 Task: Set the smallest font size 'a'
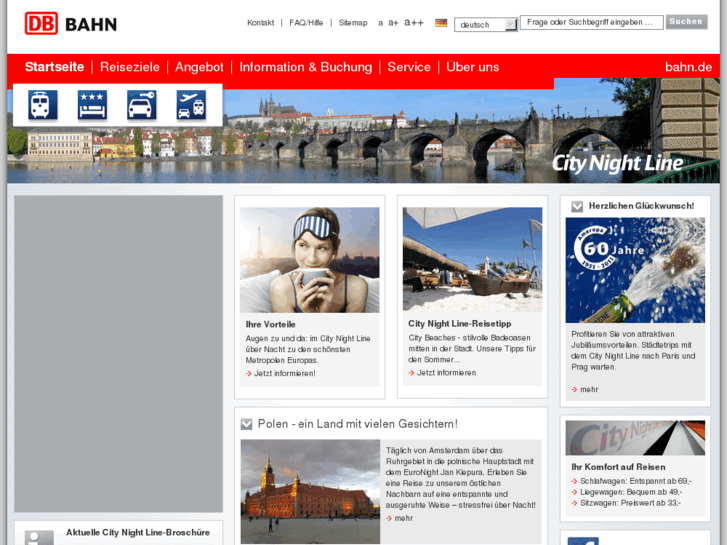coord(381,23)
